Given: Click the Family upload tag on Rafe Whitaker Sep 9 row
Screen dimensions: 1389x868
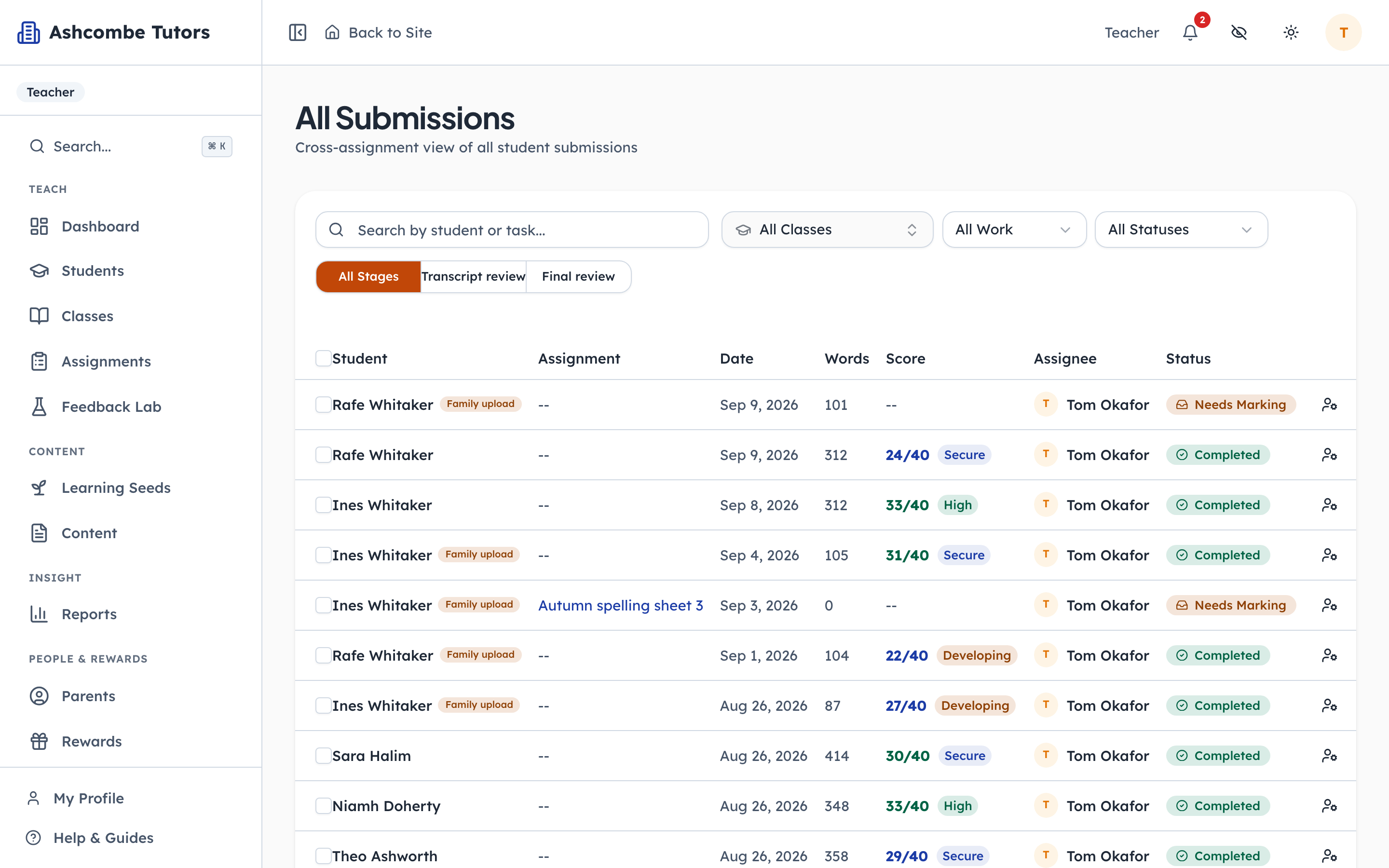Looking at the screenshot, I should point(480,404).
